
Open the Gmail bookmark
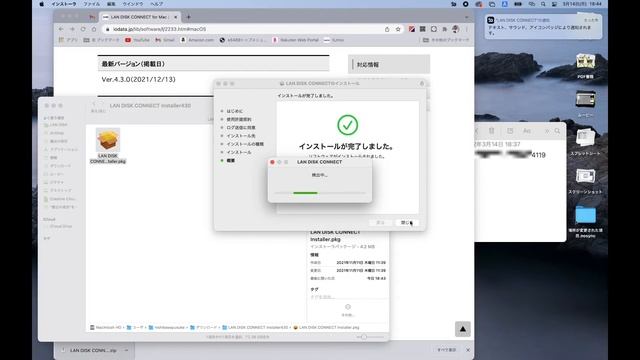165,40
